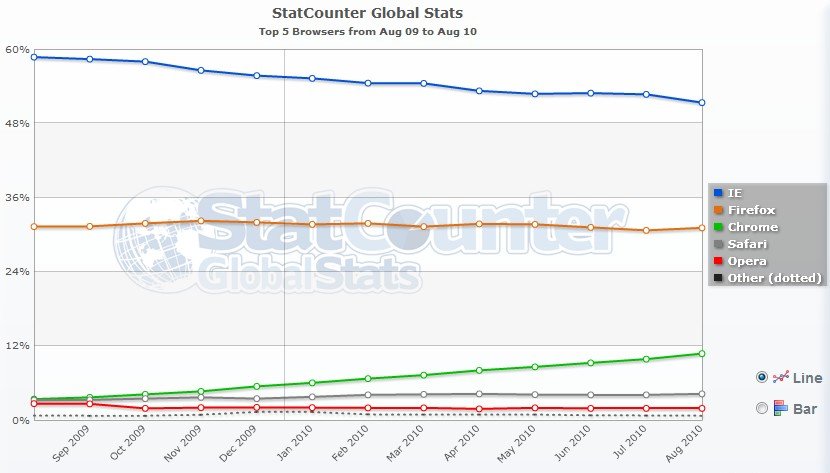Viewport: 830px width, 473px height.
Task: Click the line graph icon
Action: pos(781,377)
